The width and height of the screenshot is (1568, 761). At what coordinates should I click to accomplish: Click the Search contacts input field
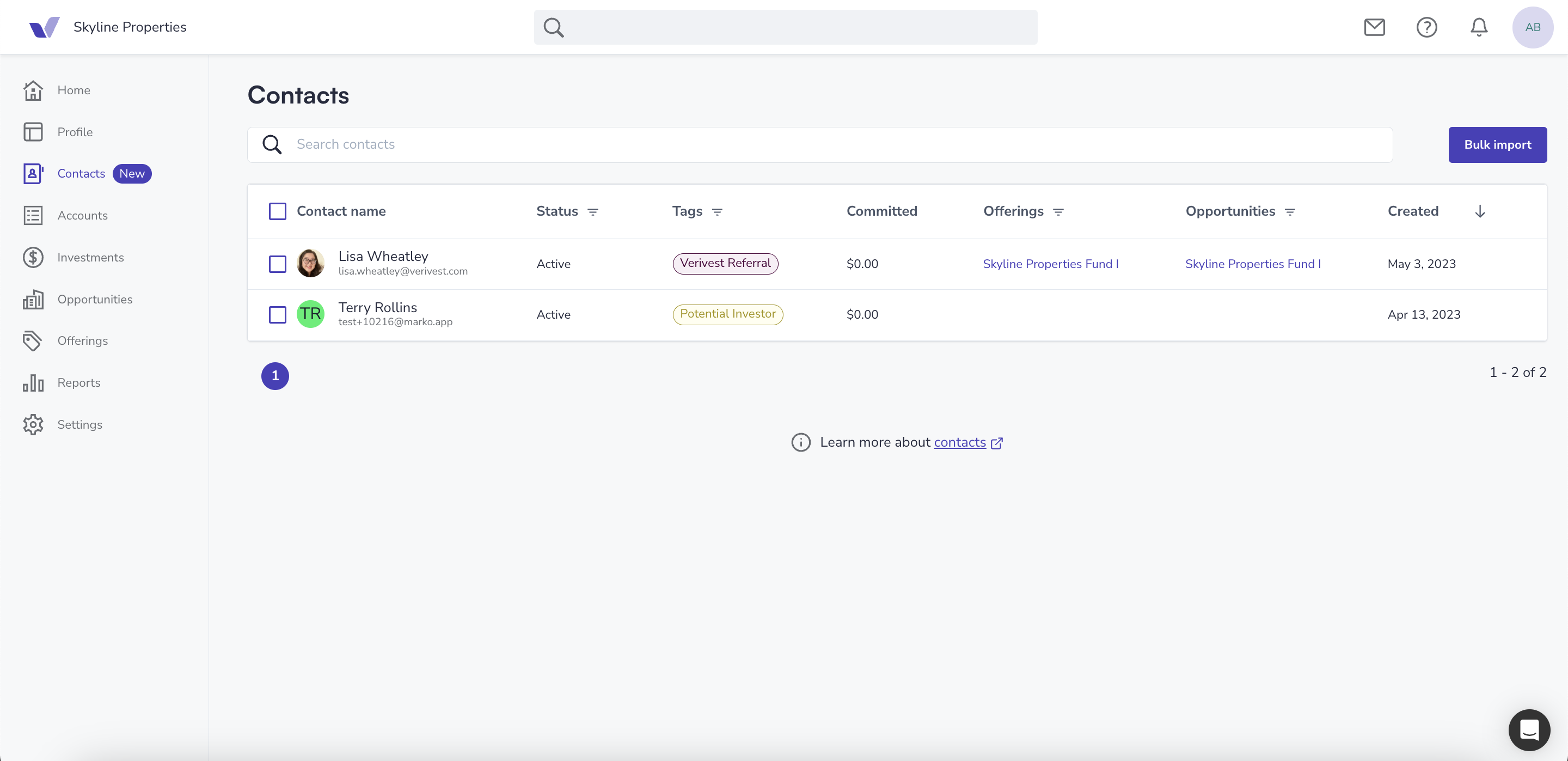click(x=820, y=145)
